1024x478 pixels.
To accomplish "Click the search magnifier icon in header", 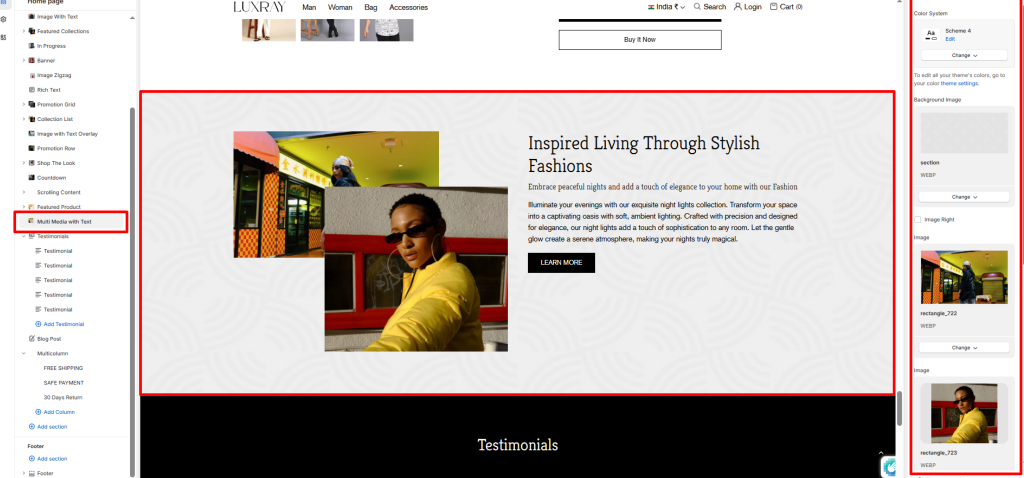I will 697,7.
